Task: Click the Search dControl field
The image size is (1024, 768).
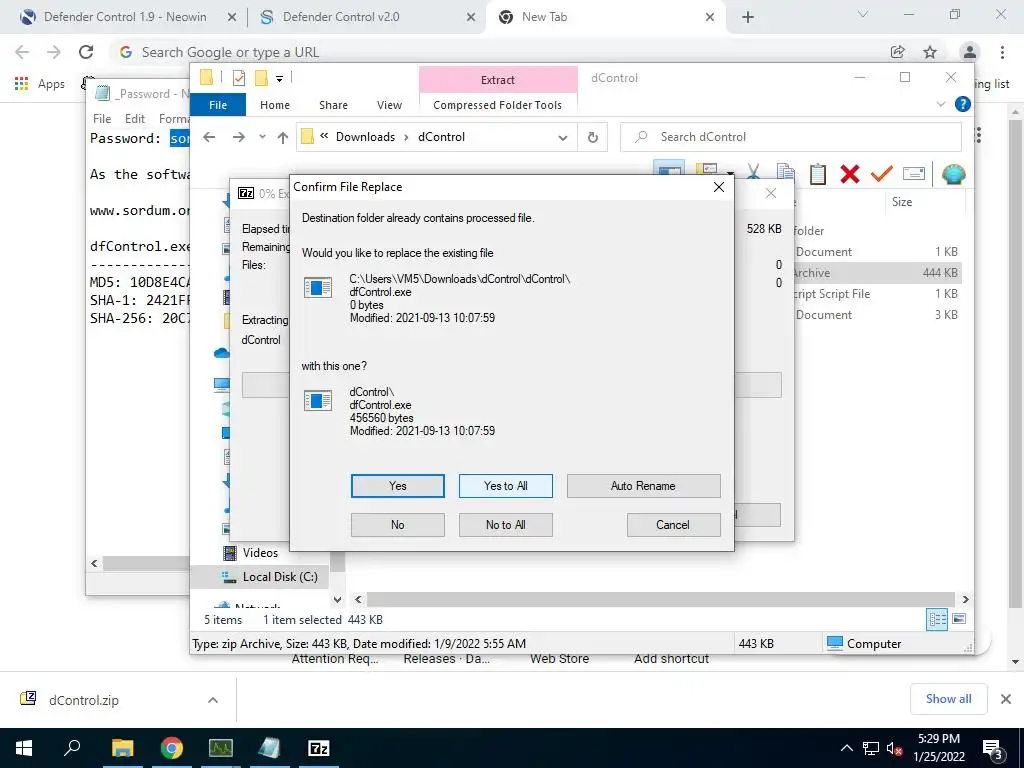Action: click(x=790, y=137)
